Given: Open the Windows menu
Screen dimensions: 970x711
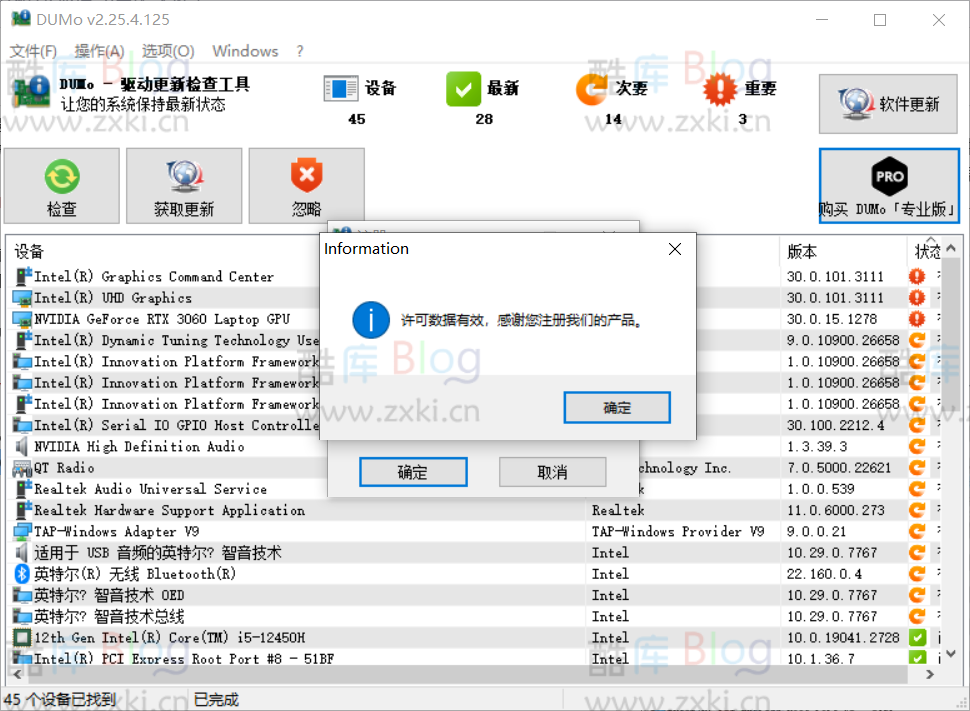Looking at the screenshot, I should click(x=245, y=51).
